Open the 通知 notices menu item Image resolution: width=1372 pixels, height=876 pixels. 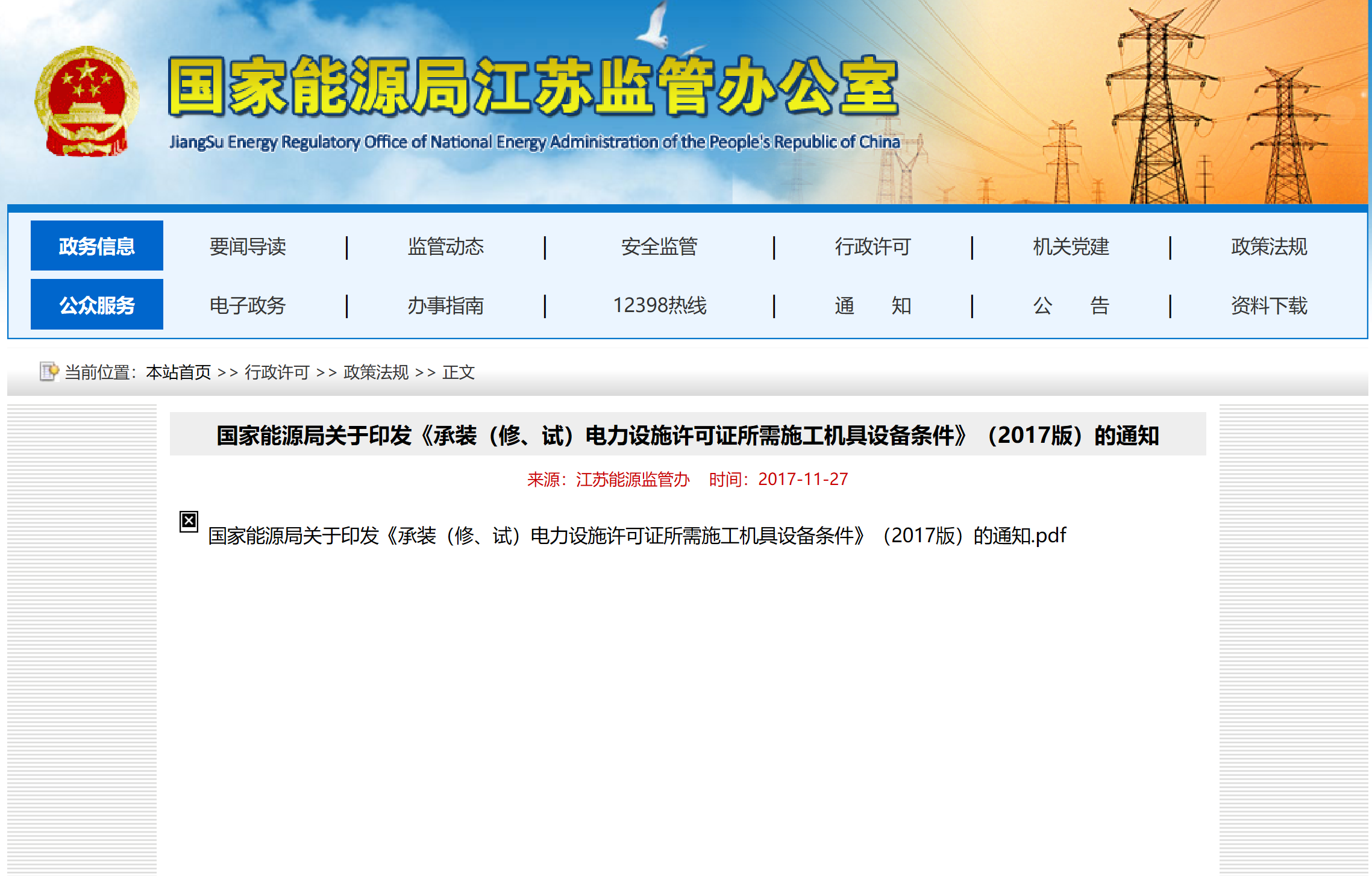[x=872, y=305]
